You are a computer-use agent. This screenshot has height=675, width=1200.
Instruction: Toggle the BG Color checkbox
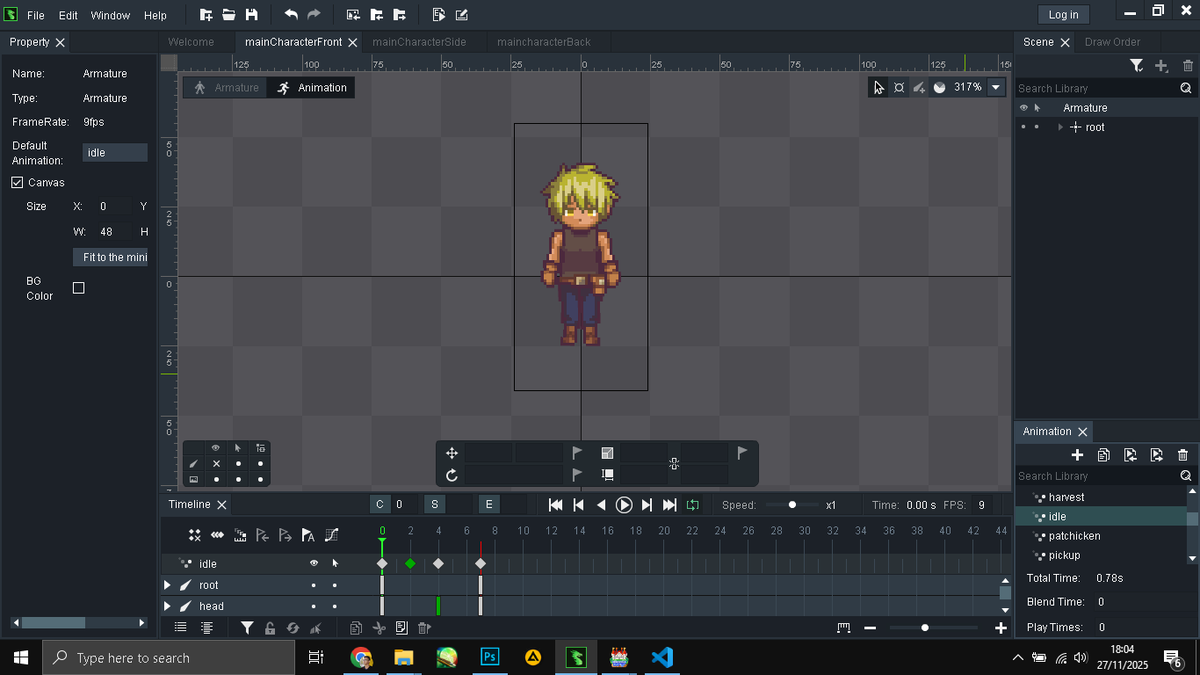coord(79,288)
